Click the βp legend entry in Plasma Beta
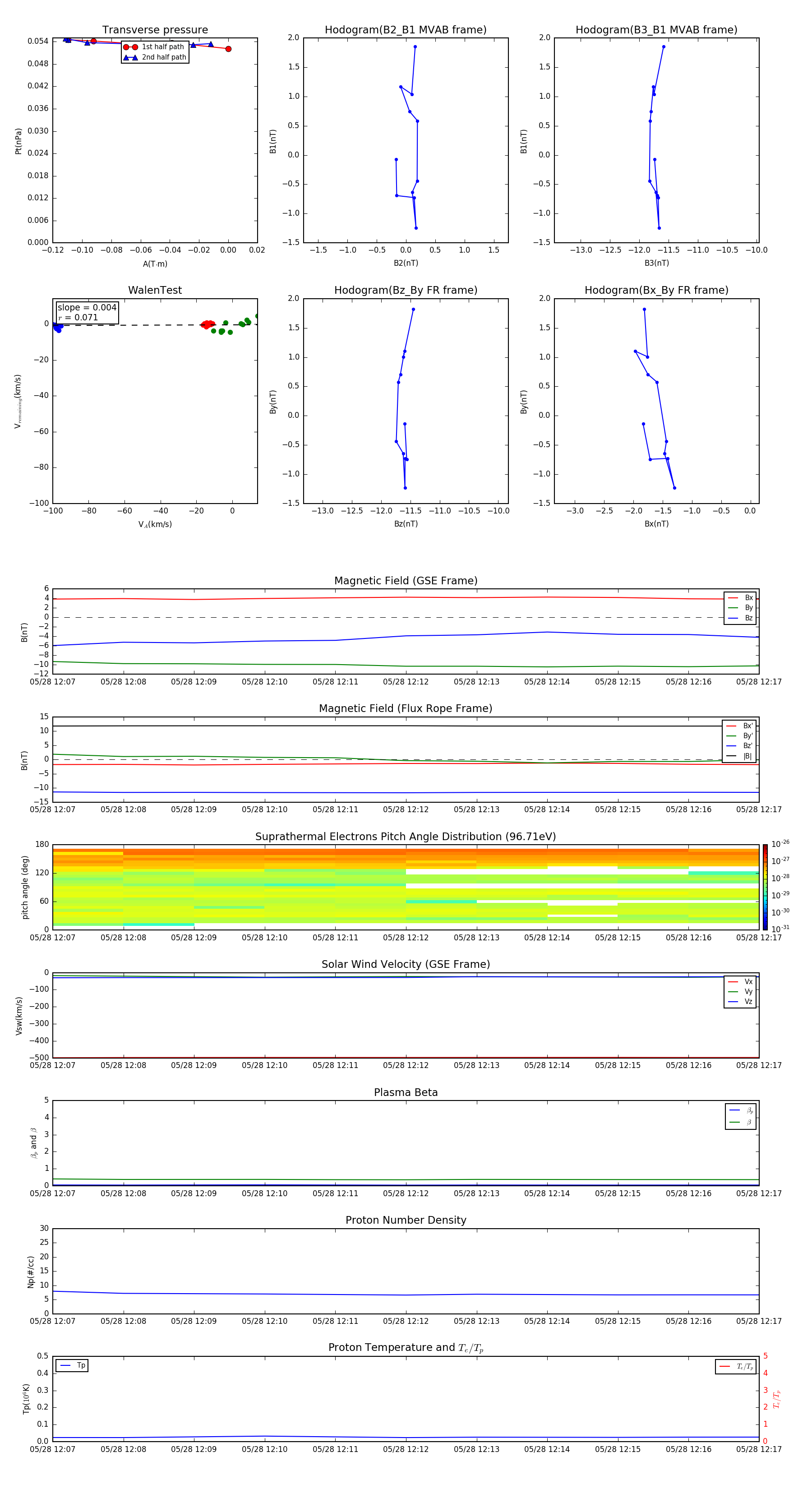Screen dimensions: 812x1489 (x=741, y=1110)
